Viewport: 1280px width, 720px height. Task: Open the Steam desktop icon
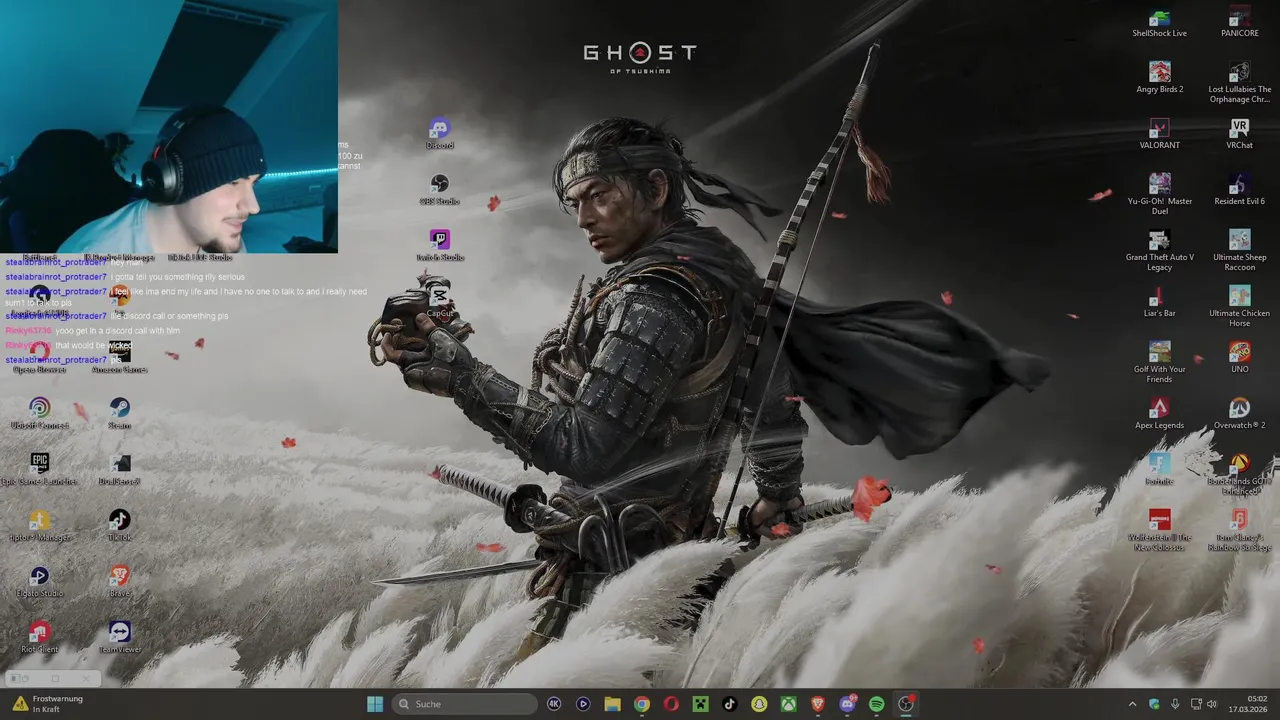tap(119, 413)
